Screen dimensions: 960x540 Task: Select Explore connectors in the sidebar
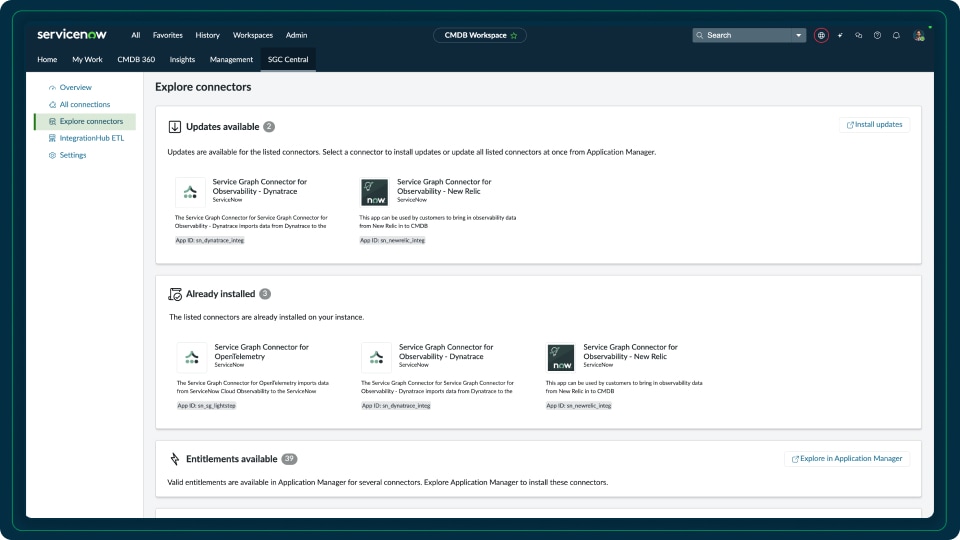pos(85,121)
